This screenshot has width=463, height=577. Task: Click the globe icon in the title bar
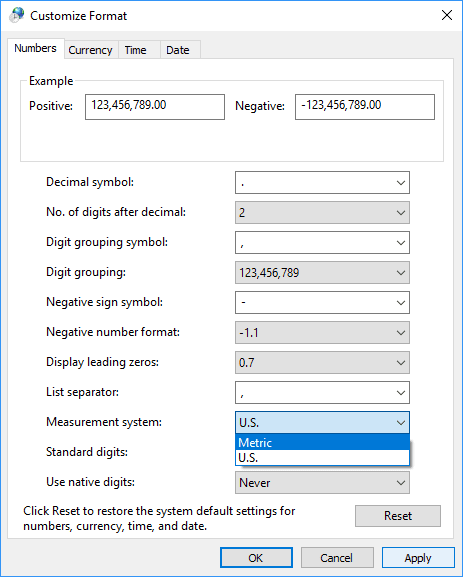pos(17,15)
